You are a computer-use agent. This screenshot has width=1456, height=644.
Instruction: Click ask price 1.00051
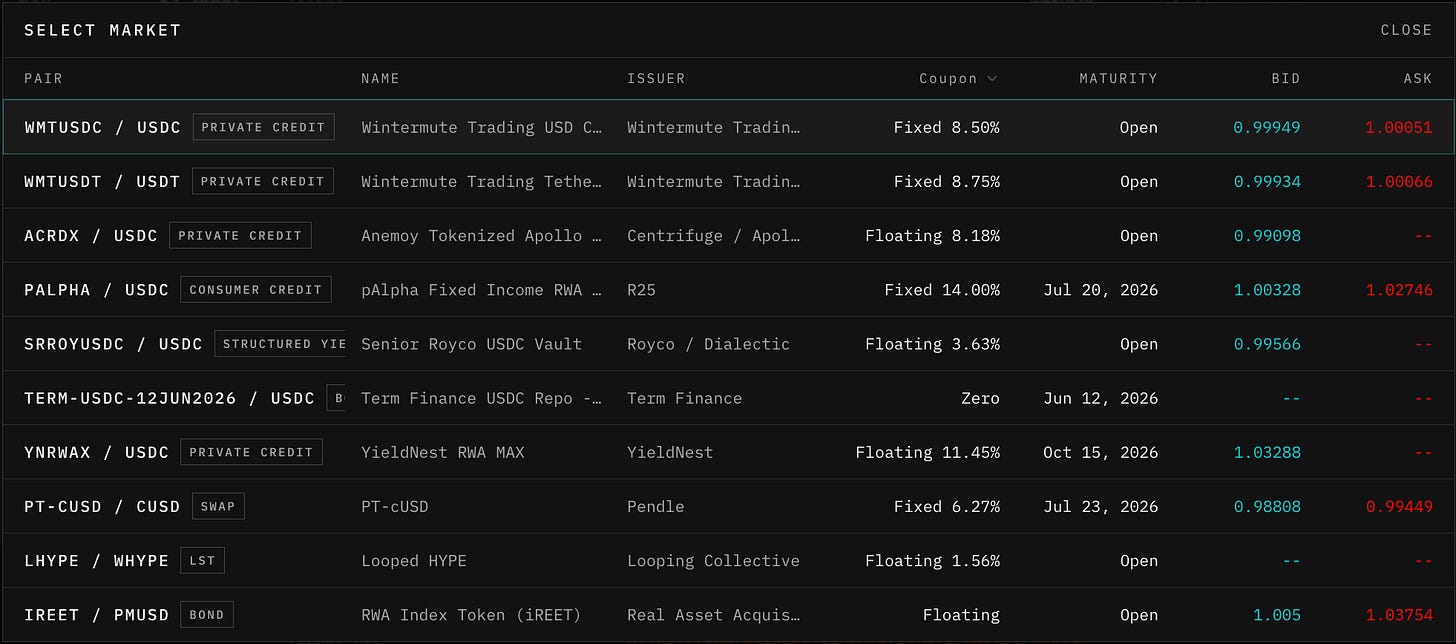click(1399, 127)
